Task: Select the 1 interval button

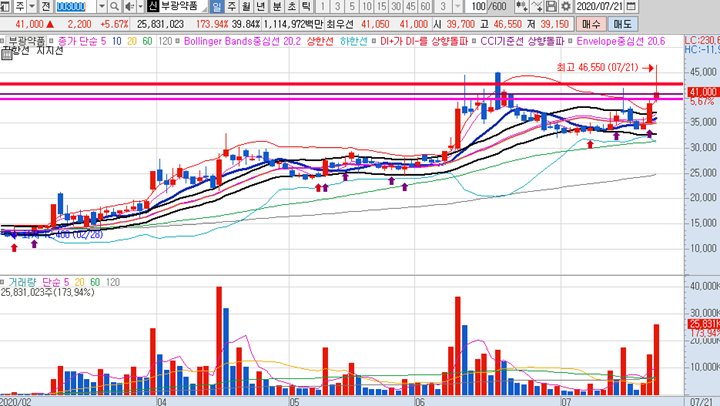Action: point(322,6)
